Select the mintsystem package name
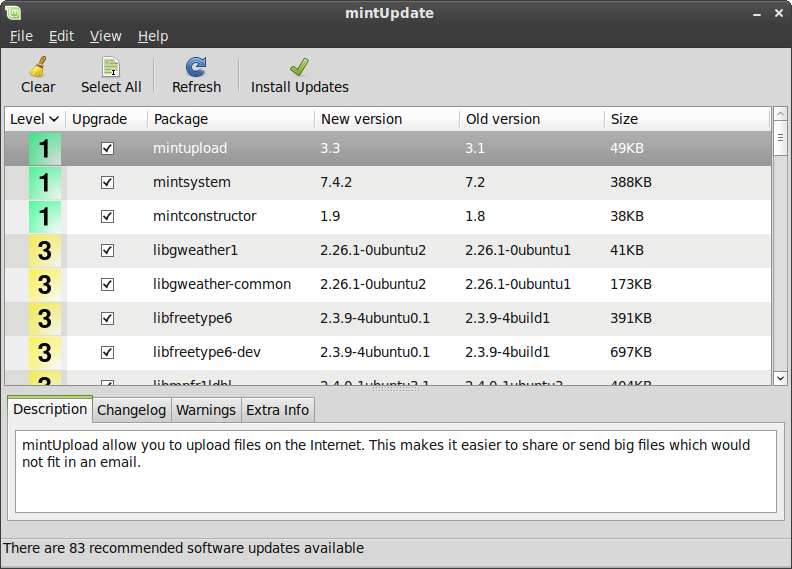The height and width of the screenshot is (569, 792). pos(192,182)
